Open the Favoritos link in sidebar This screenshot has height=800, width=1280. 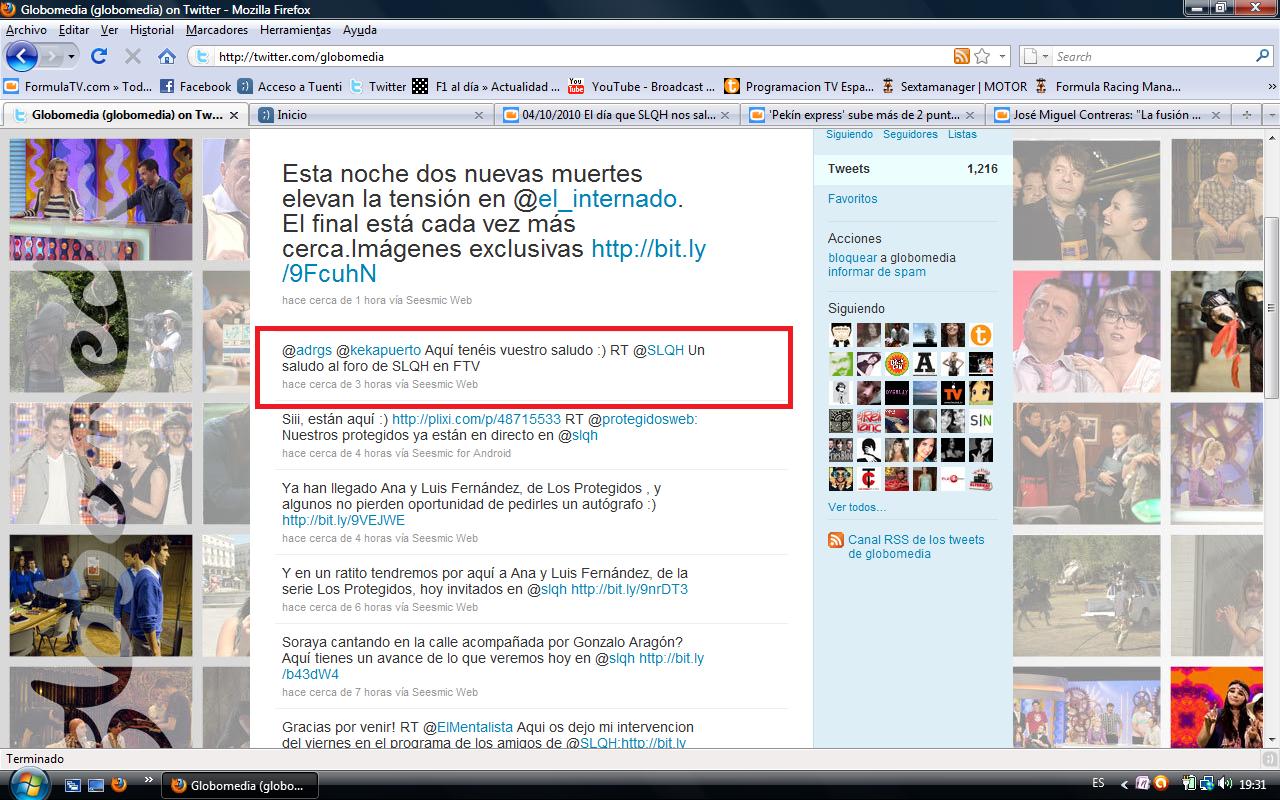coord(852,199)
